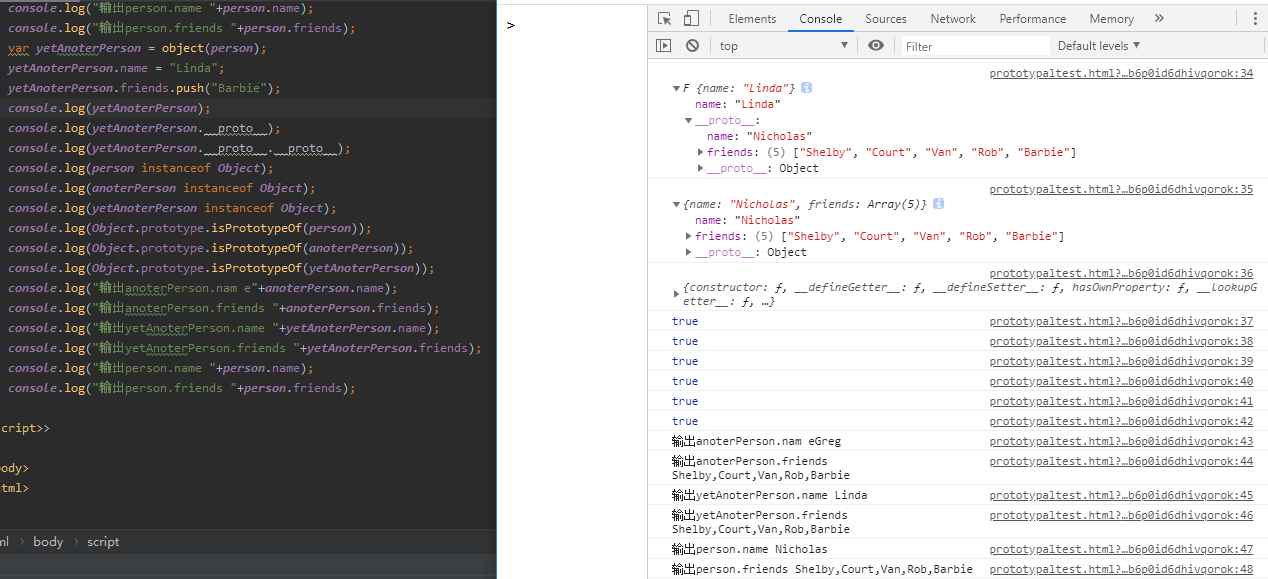The image size is (1268, 579).
Task: Click the console prompt '>' in middle pane
Action: pyautogui.click(x=511, y=25)
